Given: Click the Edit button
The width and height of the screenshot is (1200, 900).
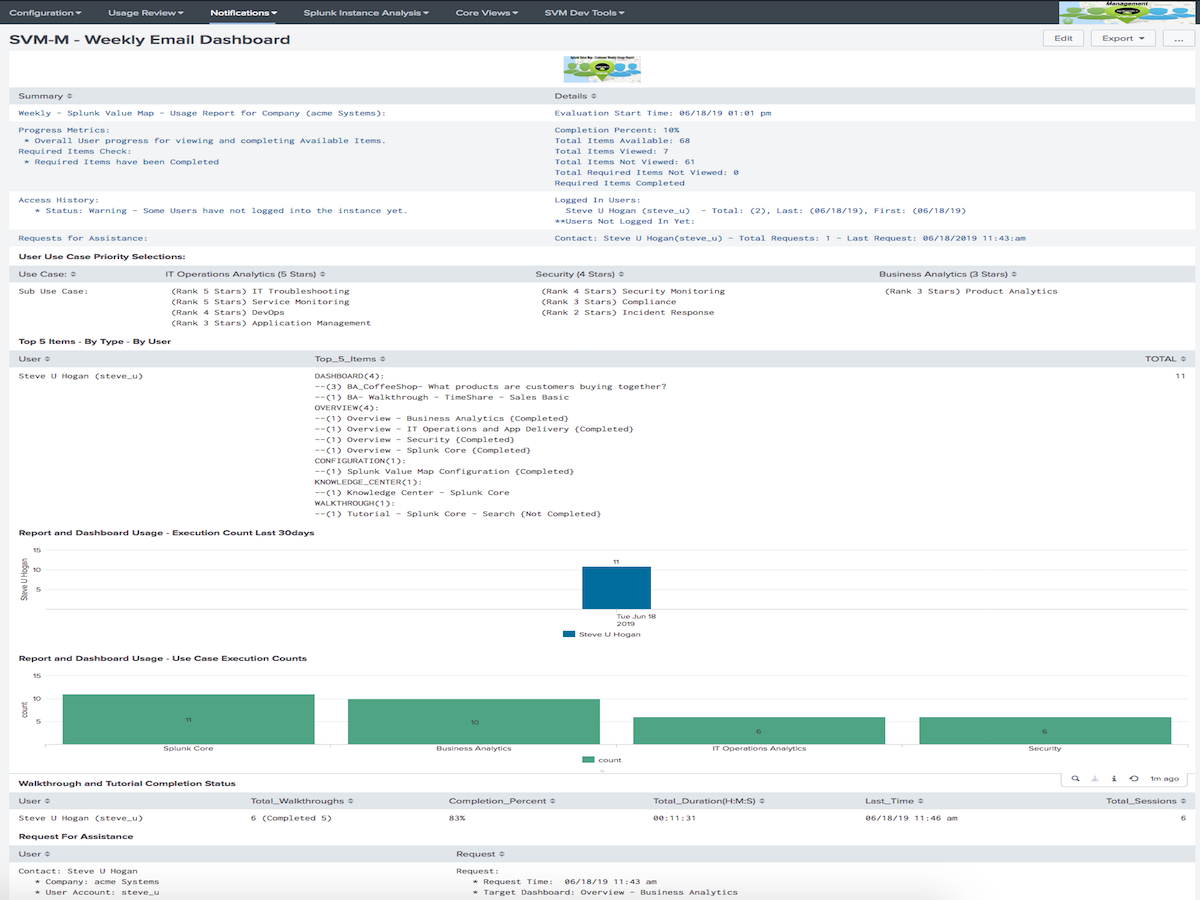Looking at the screenshot, I should click(x=1063, y=37).
